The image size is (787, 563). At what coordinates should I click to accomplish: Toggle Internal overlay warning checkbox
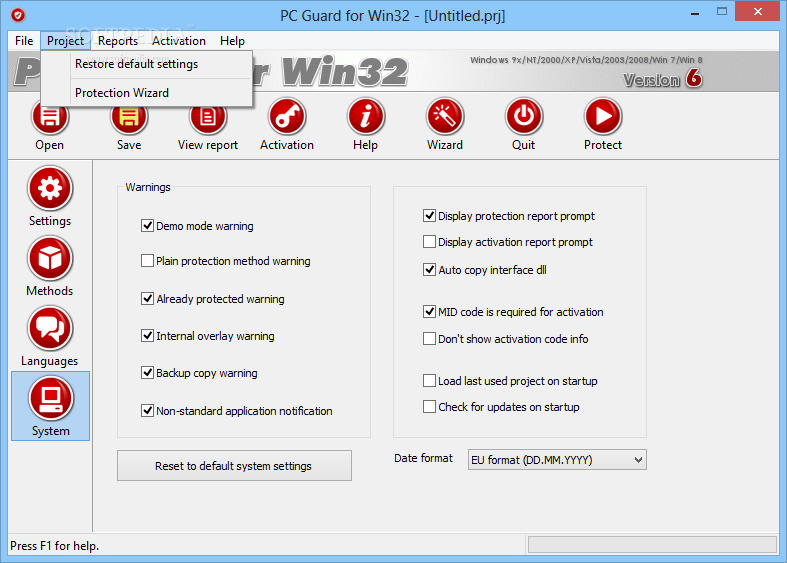(147, 336)
